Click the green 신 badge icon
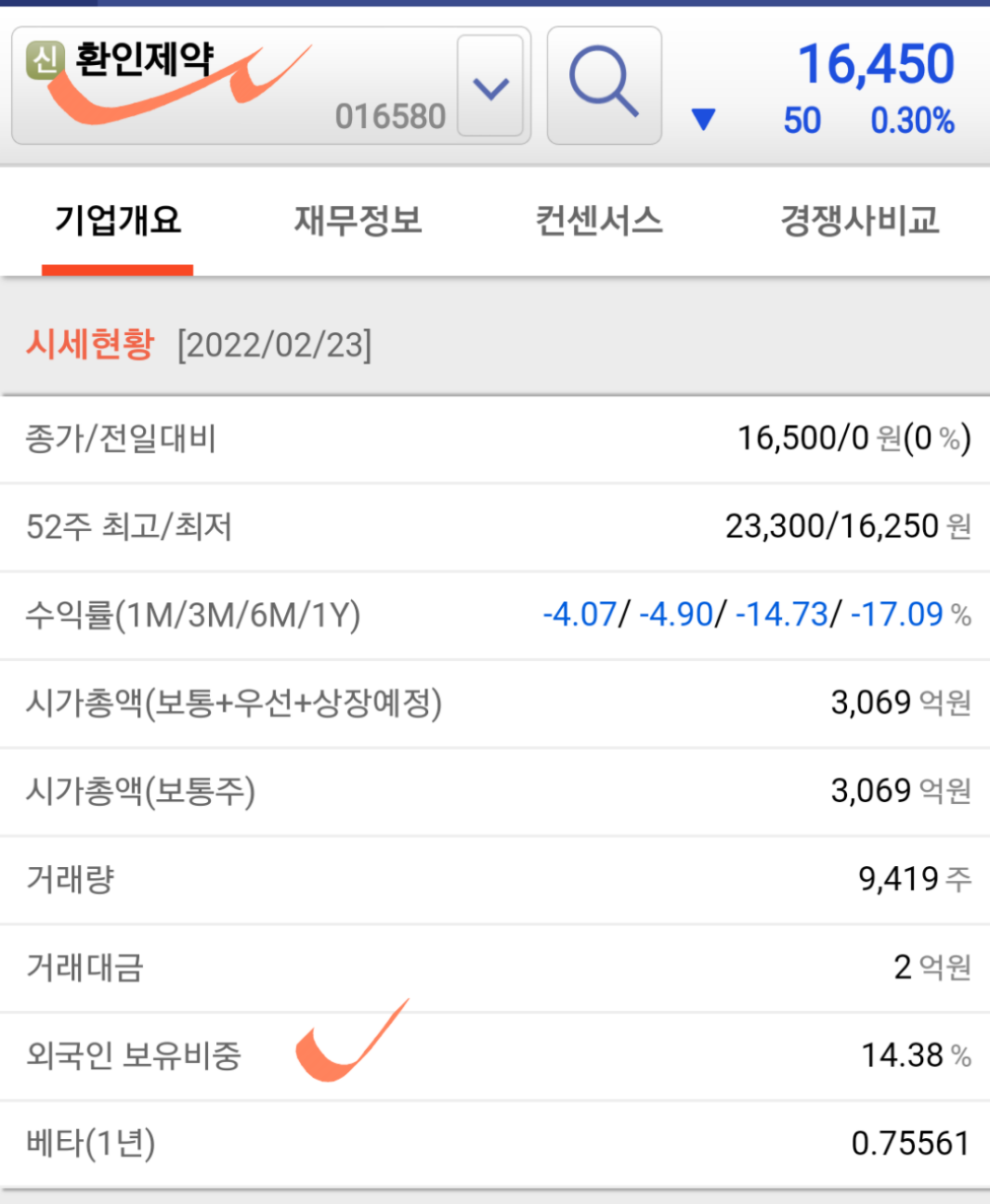Screen dimensions: 990x1204 click(45, 60)
